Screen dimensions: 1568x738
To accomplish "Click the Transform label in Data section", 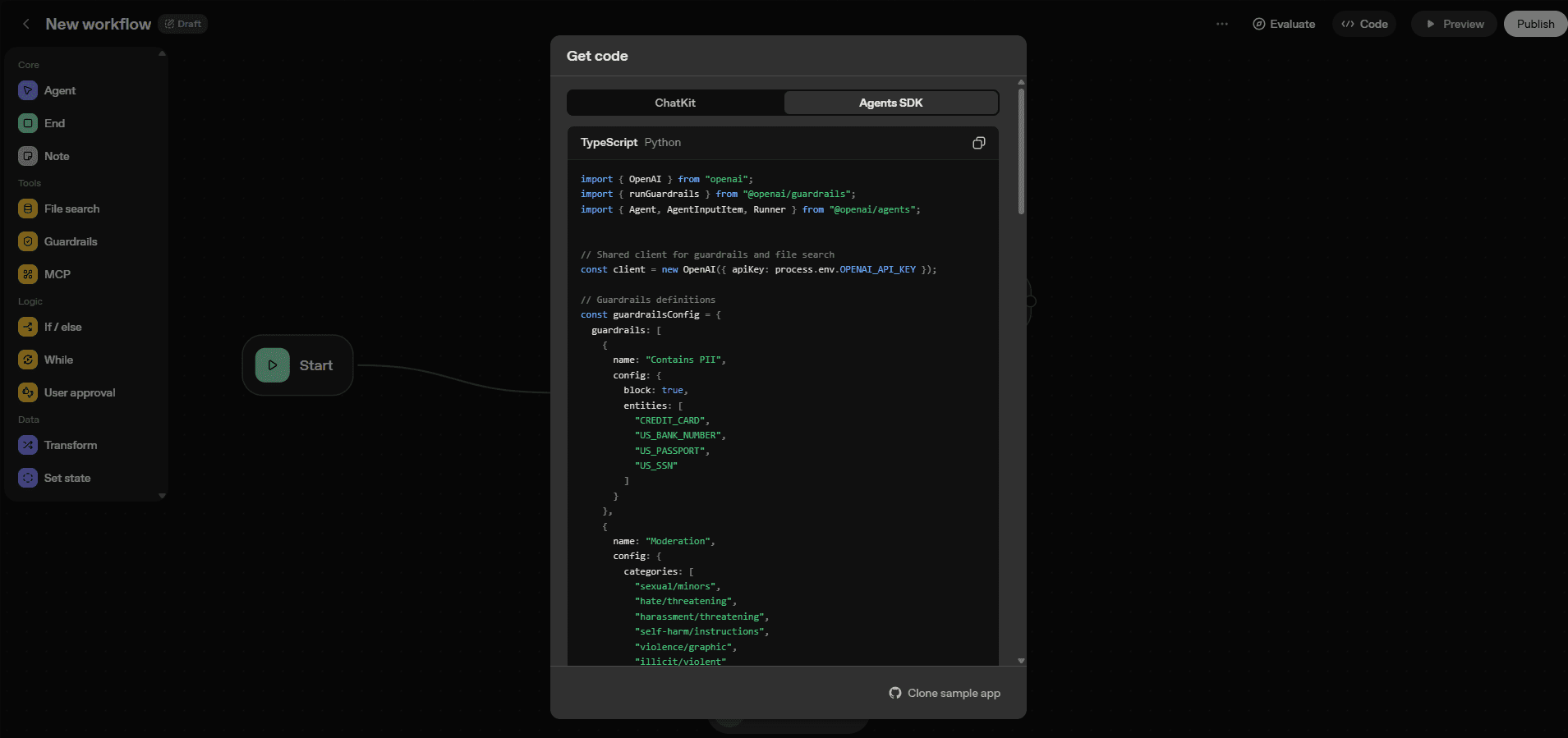I will point(71,445).
